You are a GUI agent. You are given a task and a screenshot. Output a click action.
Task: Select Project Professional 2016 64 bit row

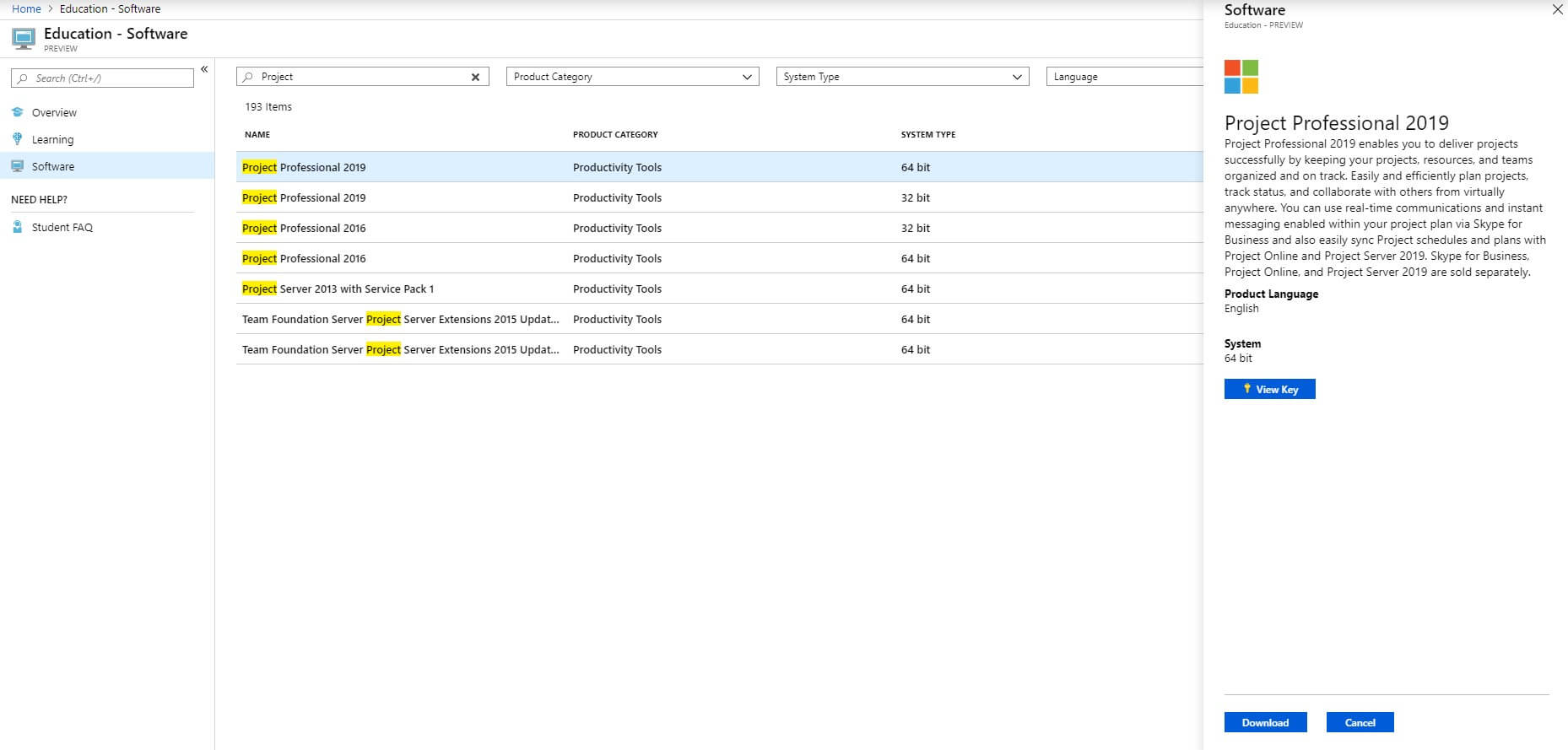pyautogui.click(x=720, y=258)
